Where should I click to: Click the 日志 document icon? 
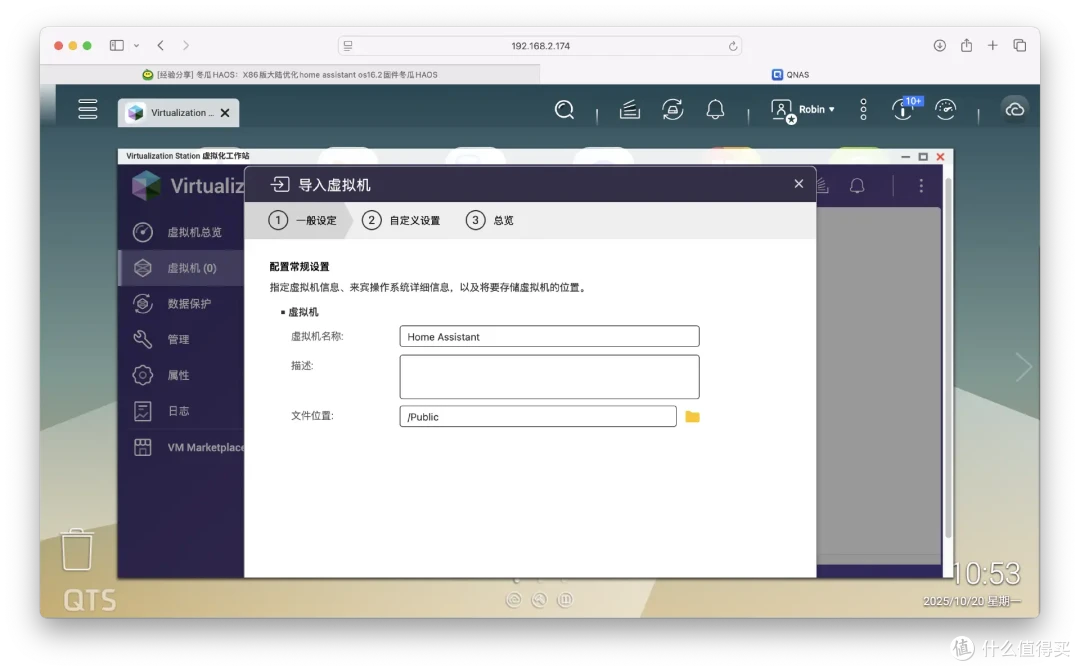pos(143,411)
